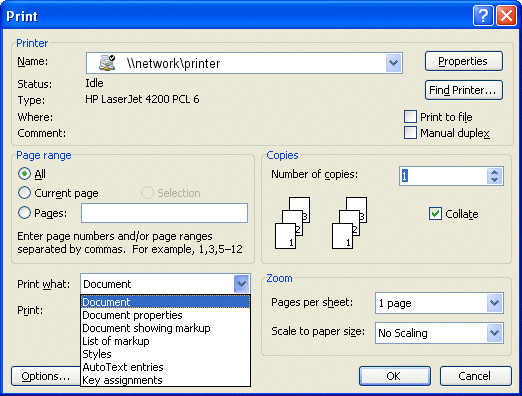Select the disabled Selection radio button
Image resolution: width=522 pixels, height=396 pixels.
(x=147, y=193)
